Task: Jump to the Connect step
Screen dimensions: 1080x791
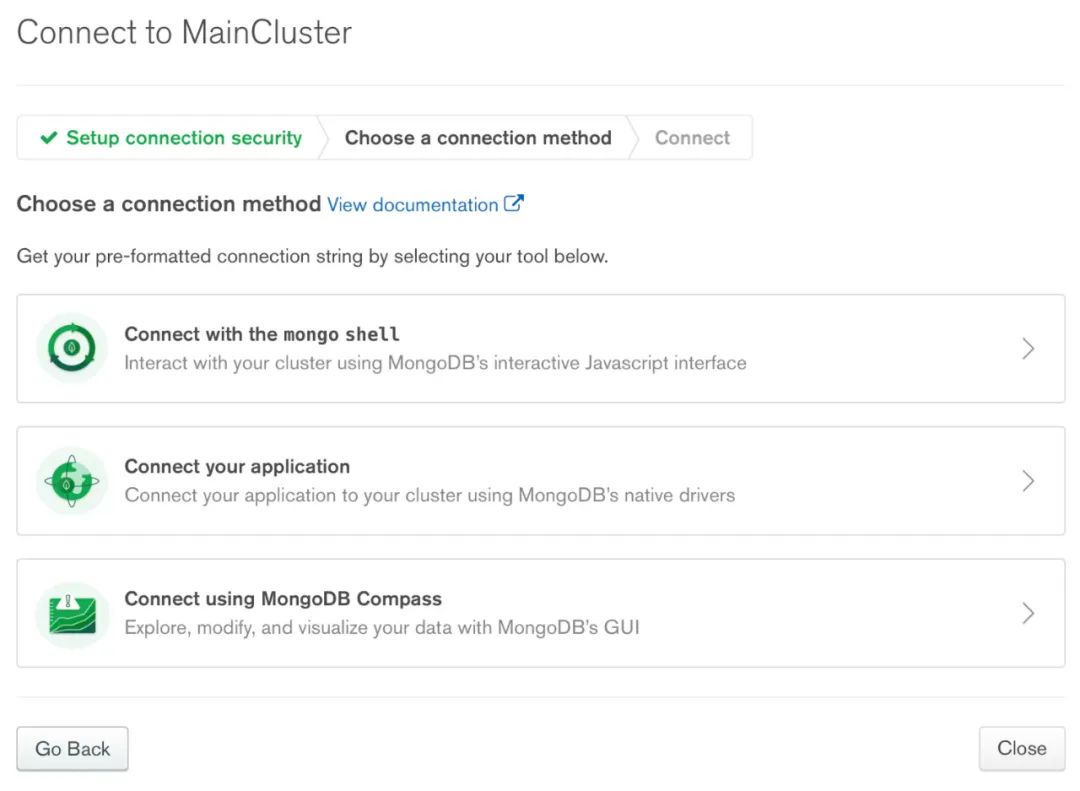Action: 692,138
